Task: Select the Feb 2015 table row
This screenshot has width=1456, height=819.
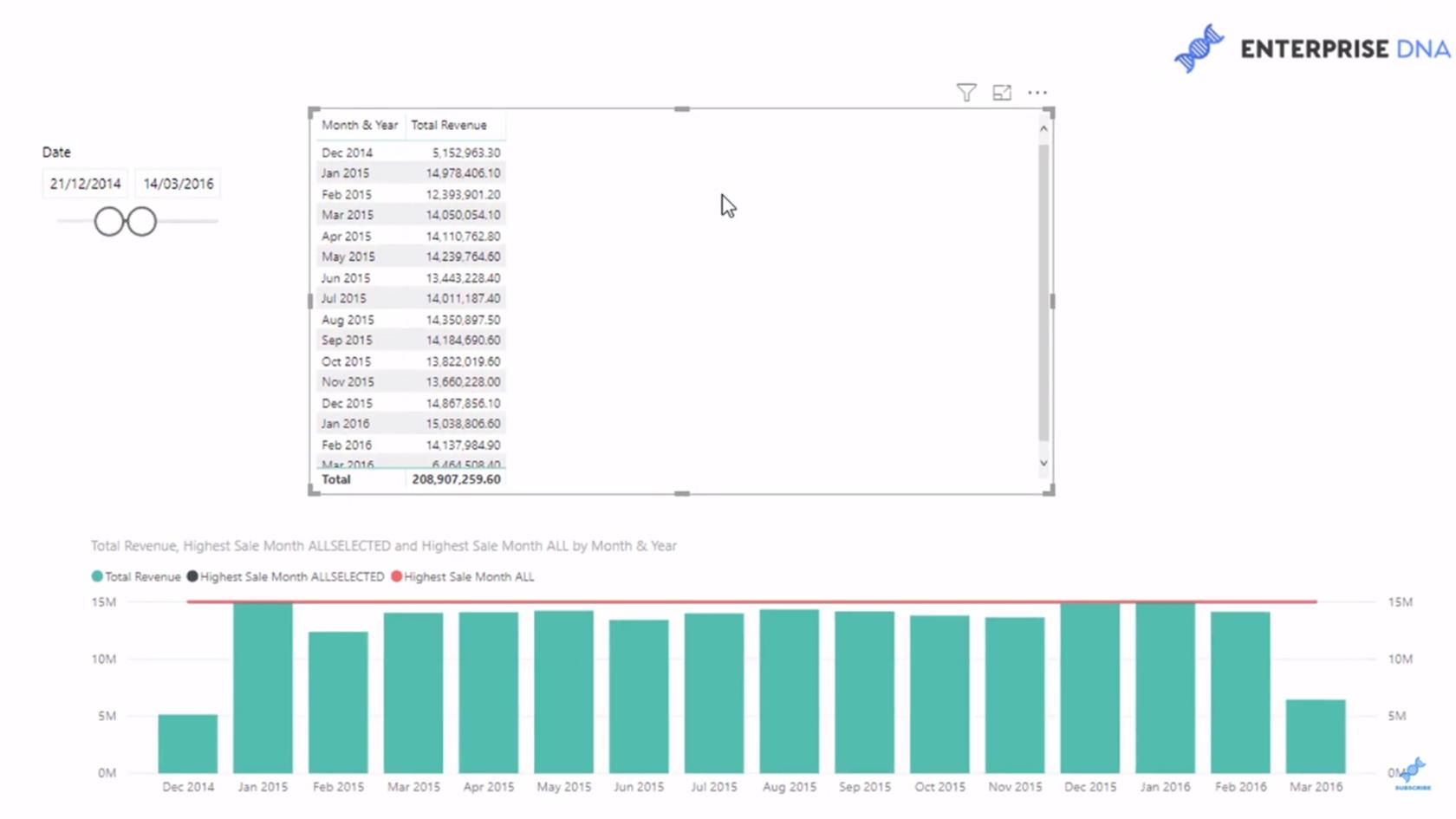Action: pos(411,194)
